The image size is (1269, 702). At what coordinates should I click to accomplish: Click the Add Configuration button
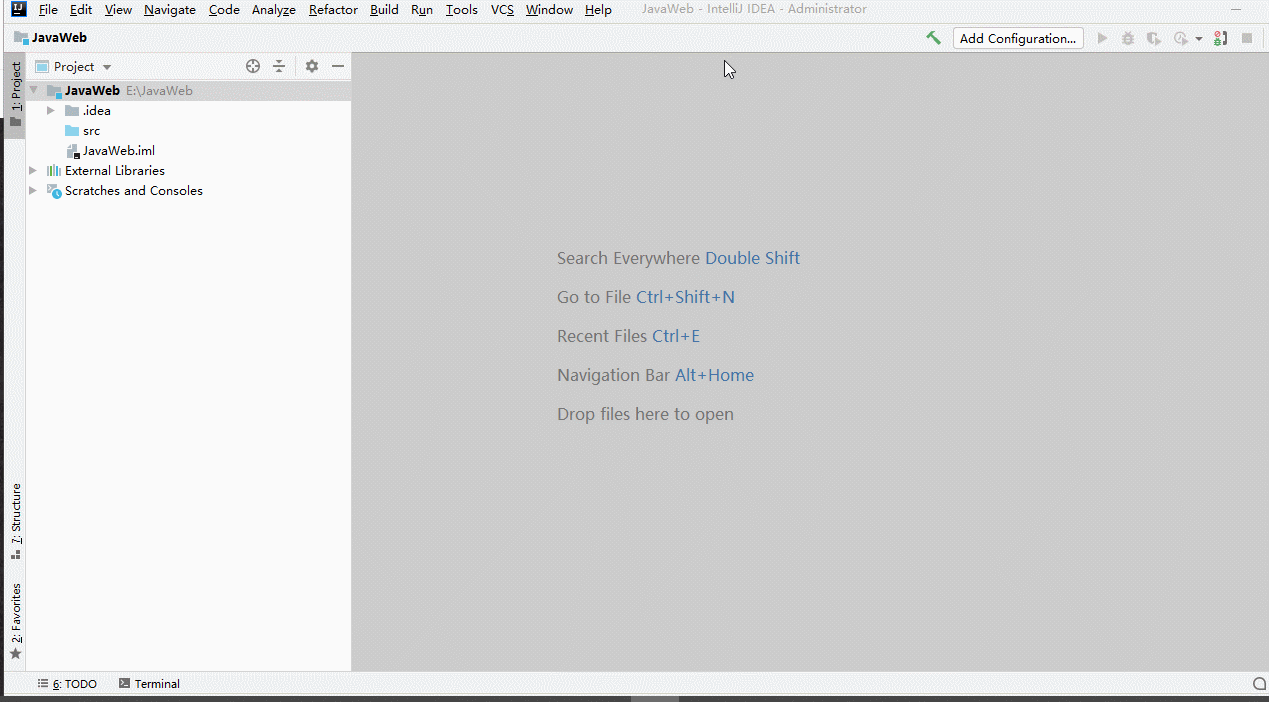tap(1018, 38)
